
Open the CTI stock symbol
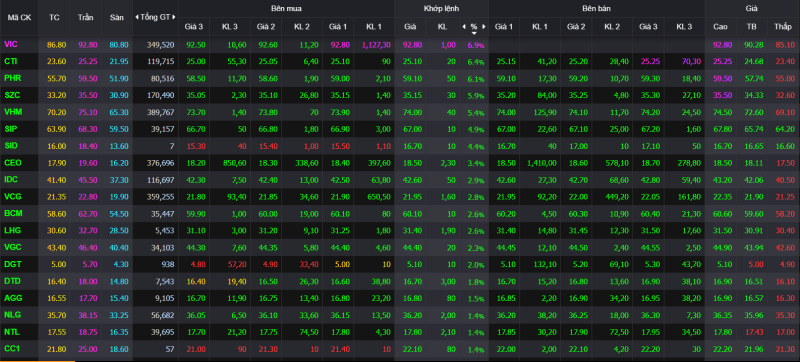tap(11, 61)
